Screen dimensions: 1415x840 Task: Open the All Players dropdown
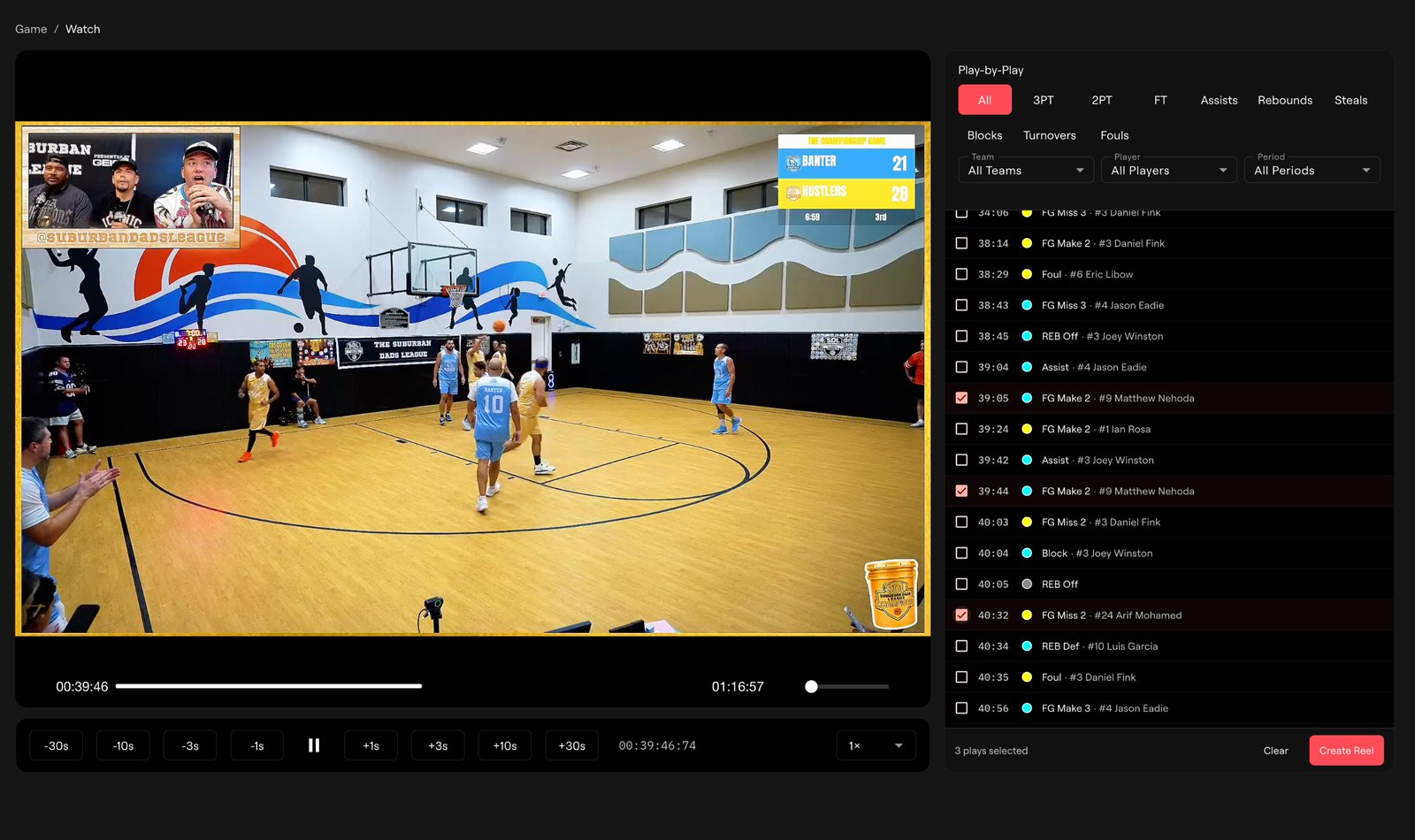tap(1169, 170)
